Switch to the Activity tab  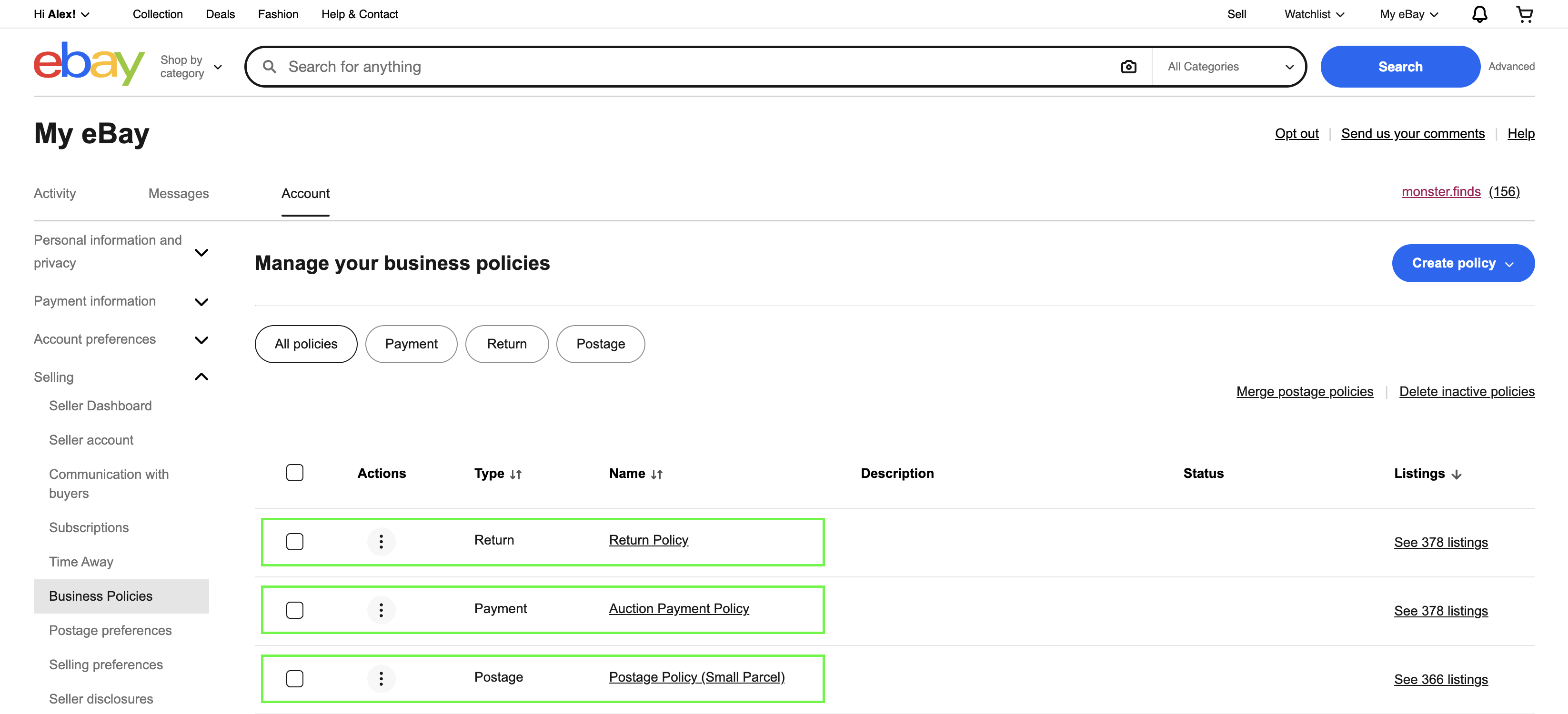55,193
